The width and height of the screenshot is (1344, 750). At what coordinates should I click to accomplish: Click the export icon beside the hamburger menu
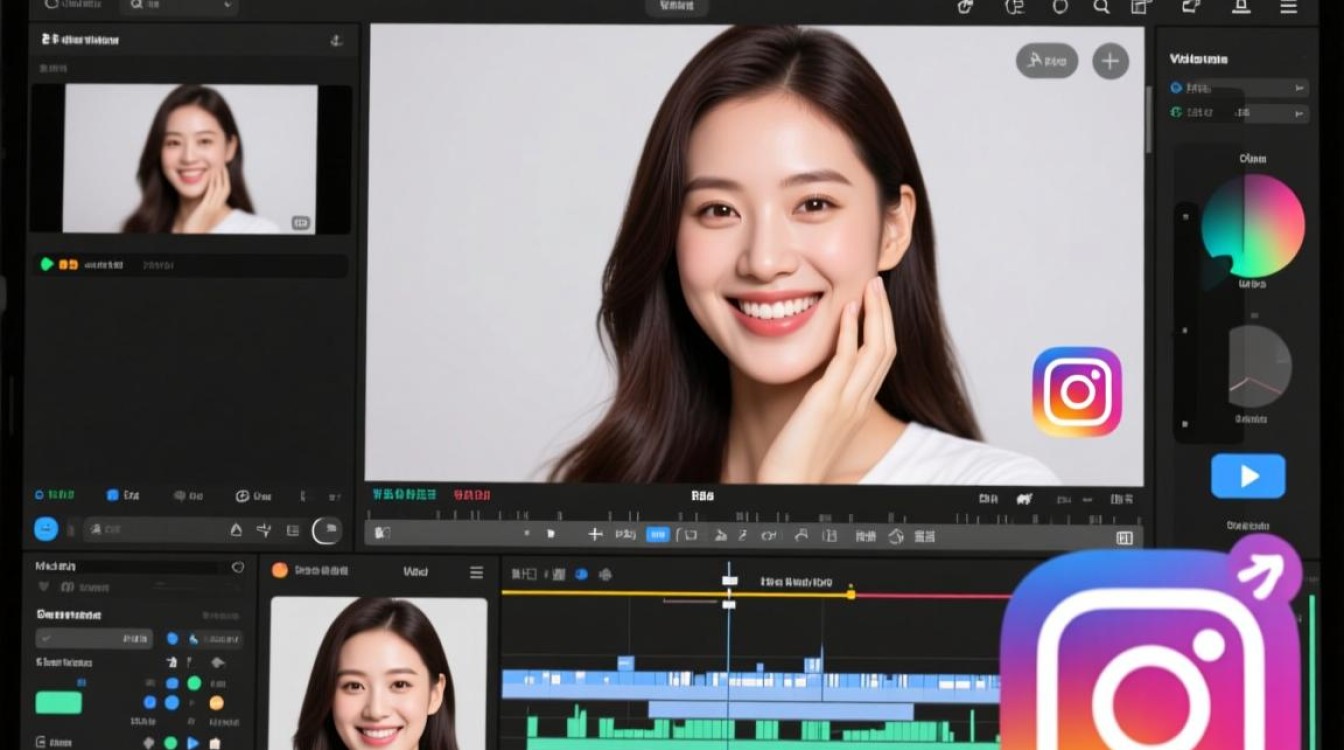click(x=1241, y=7)
